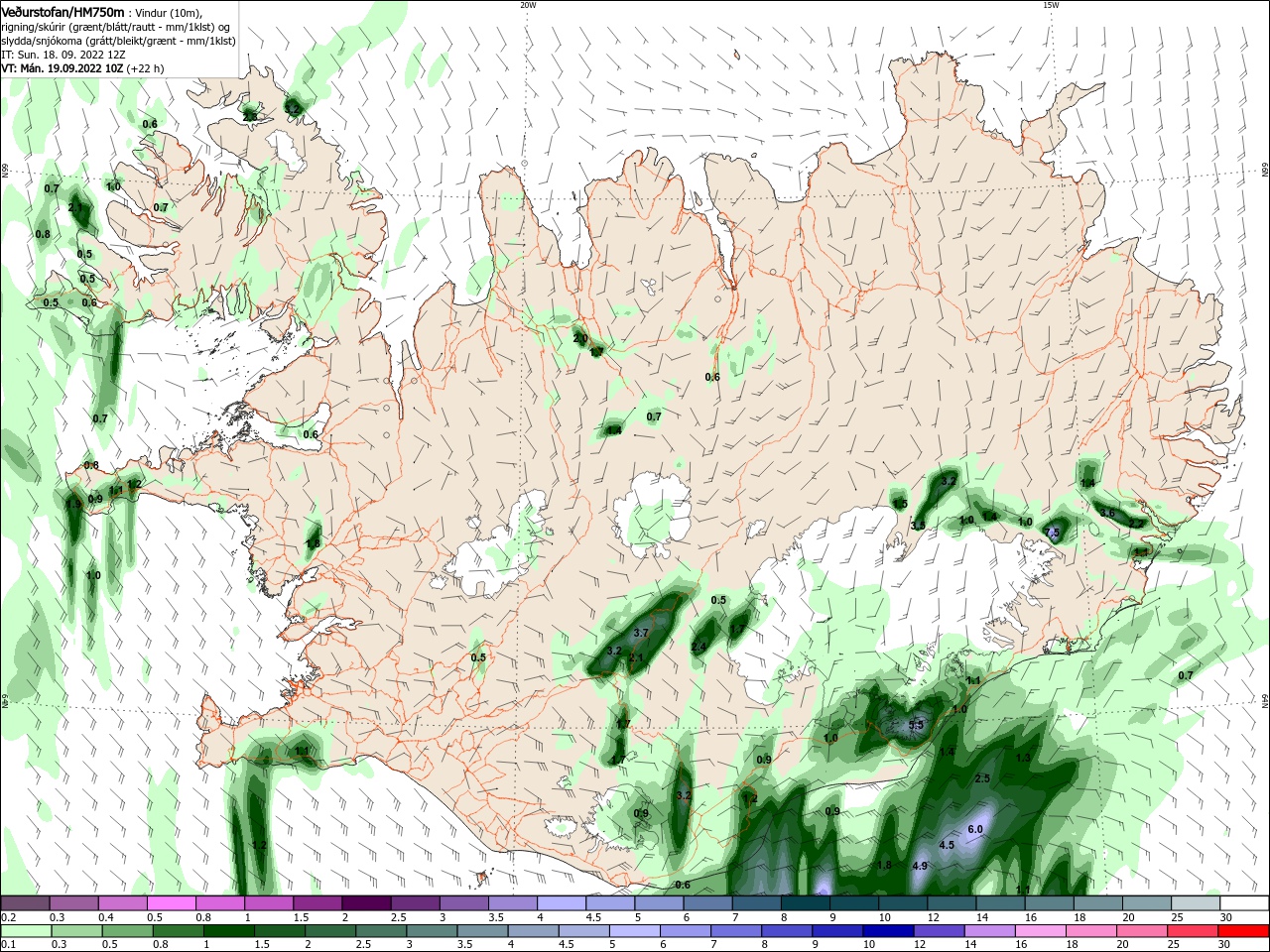
Task: Click the 4.5 precipitation value on the map
Action: [947, 845]
